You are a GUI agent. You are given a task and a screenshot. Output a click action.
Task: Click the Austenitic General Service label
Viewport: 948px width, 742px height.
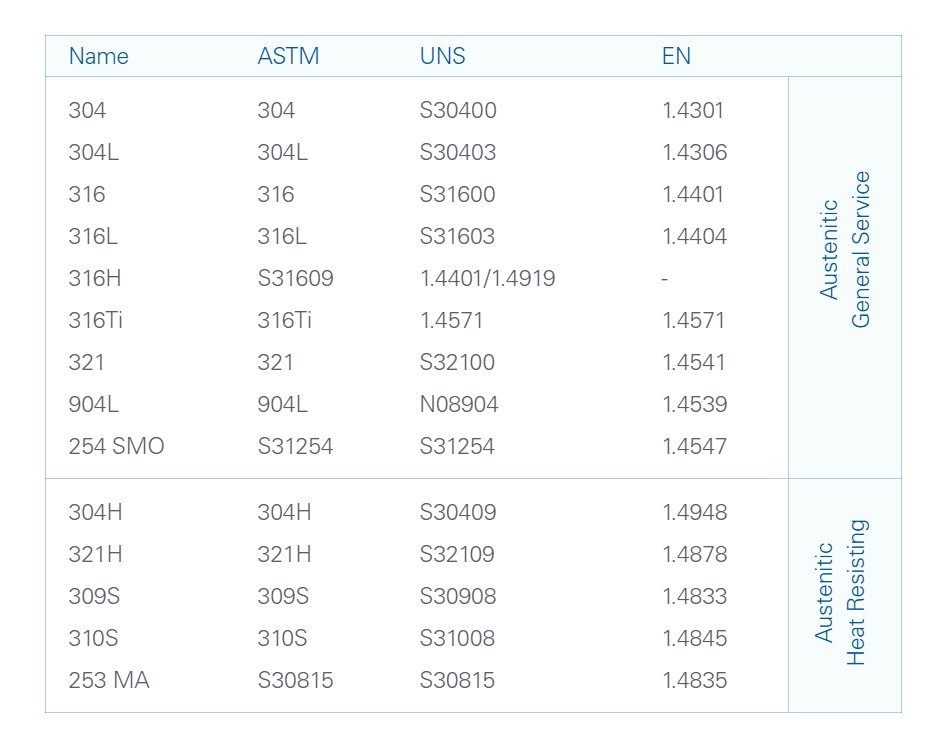(x=844, y=250)
